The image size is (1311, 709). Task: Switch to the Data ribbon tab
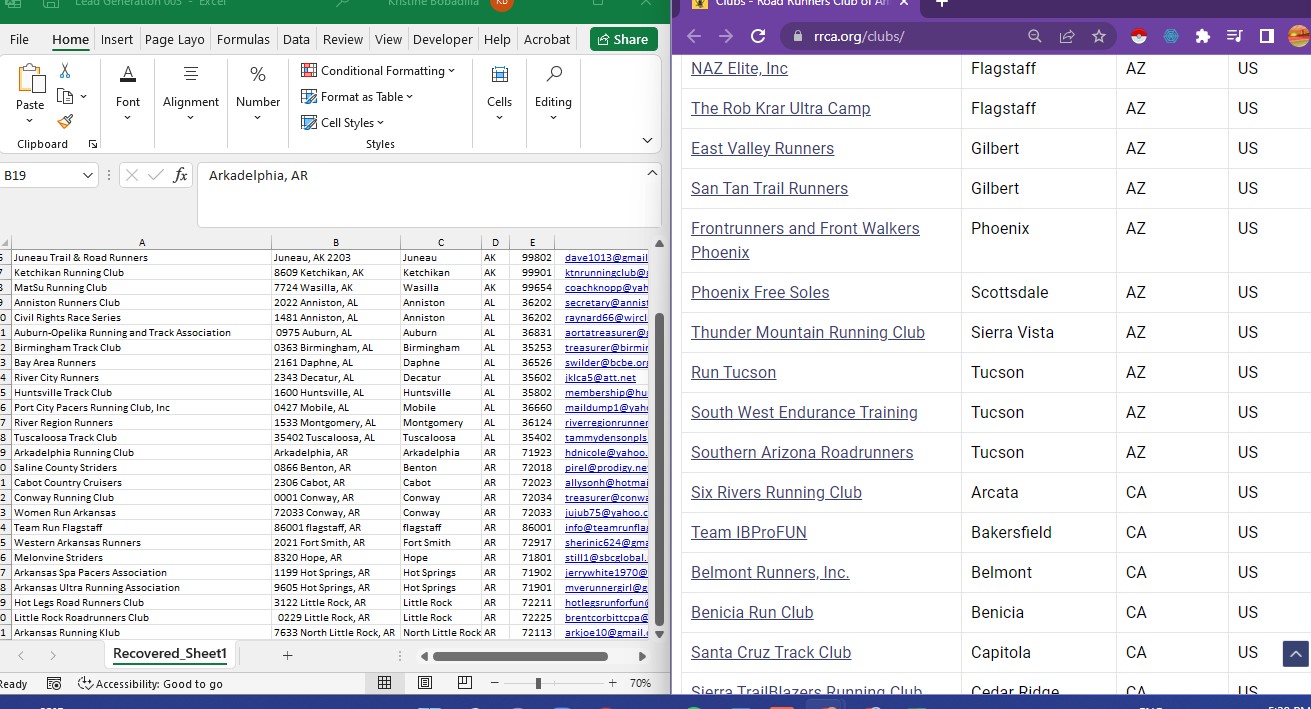296,40
